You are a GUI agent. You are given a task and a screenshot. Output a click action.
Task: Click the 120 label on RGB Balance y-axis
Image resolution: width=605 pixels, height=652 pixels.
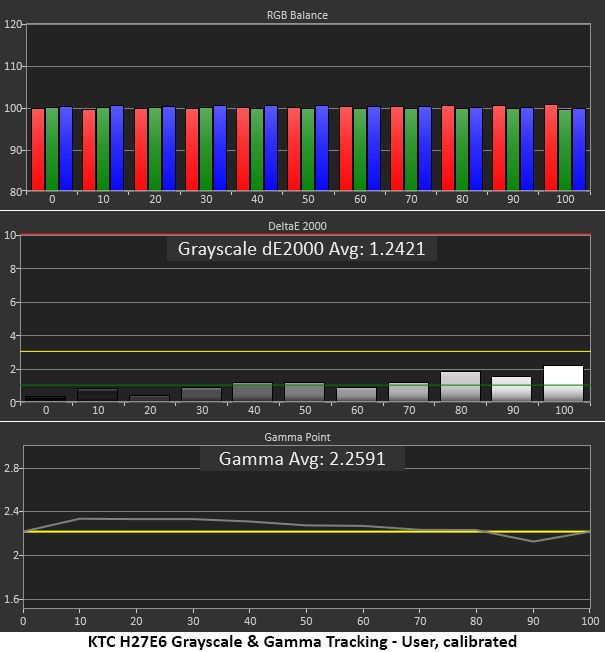[12, 24]
